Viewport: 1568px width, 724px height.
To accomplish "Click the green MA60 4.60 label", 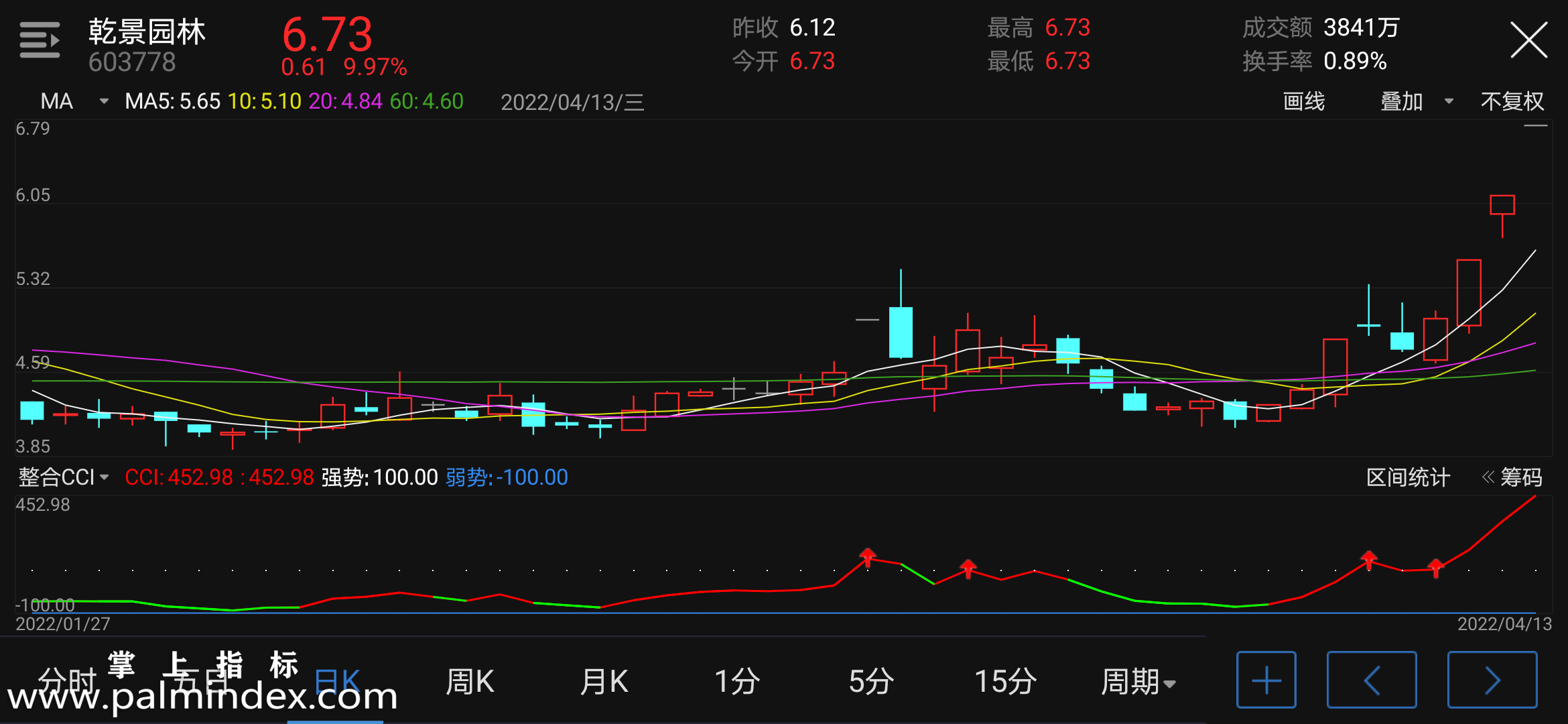I will [427, 101].
